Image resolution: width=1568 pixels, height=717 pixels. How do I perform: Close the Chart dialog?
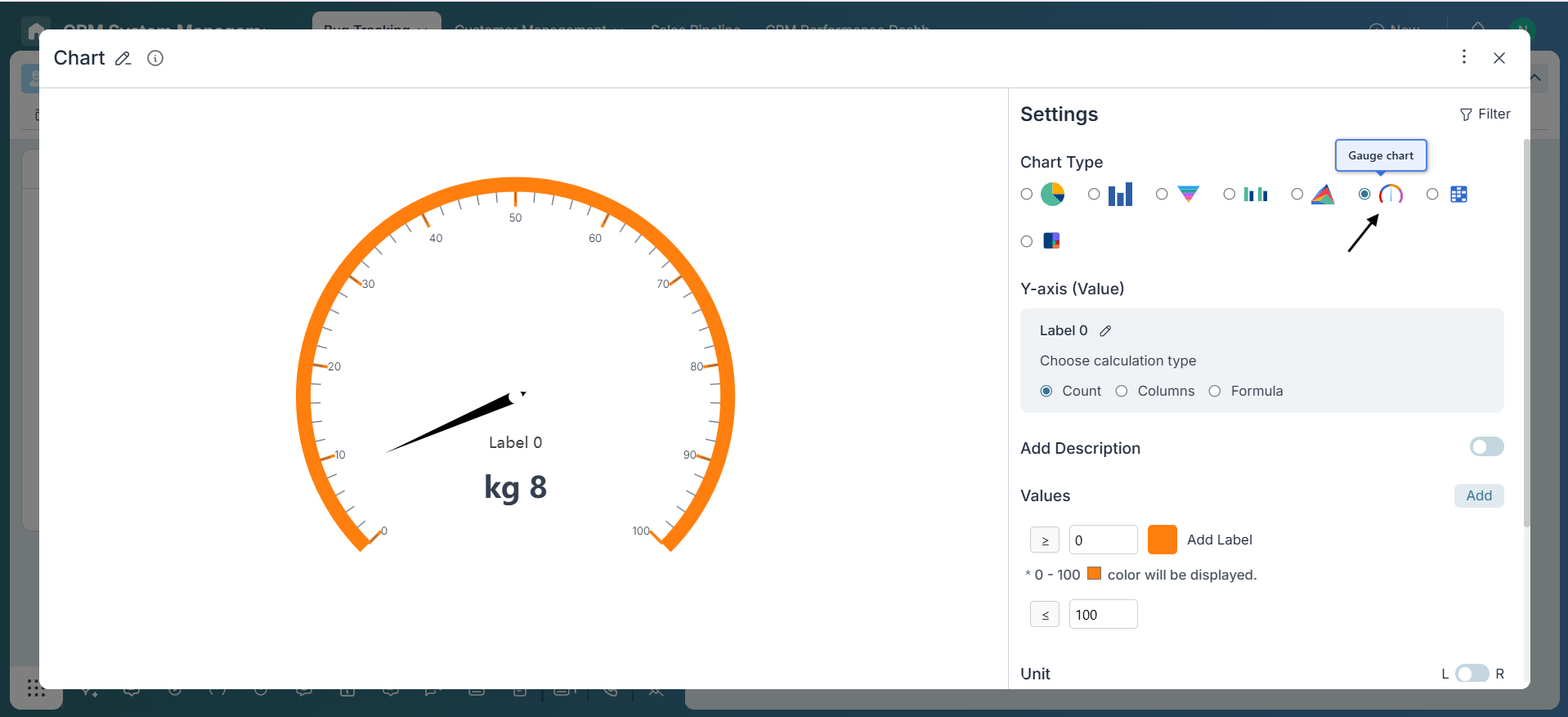click(1499, 58)
